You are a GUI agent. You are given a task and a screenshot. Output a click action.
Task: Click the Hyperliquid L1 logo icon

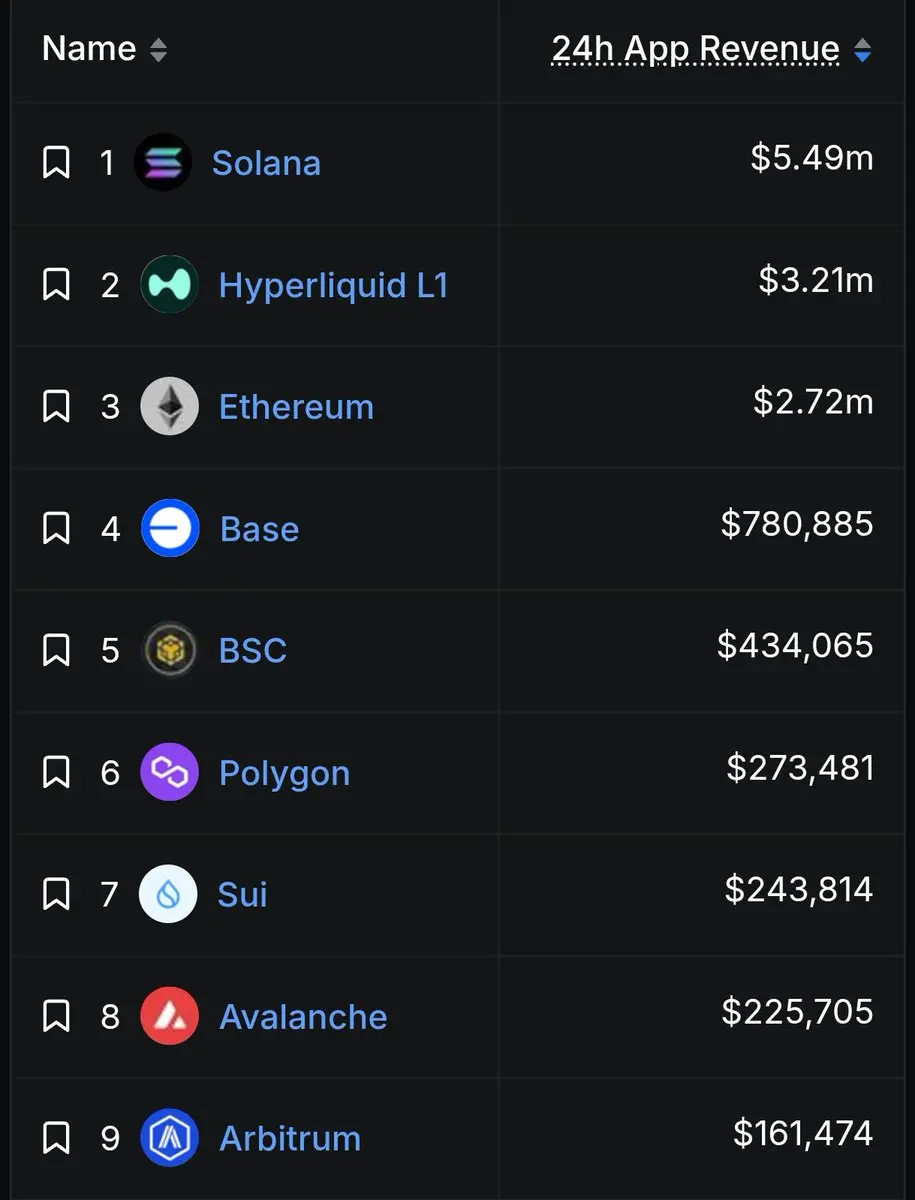pos(169,284)
